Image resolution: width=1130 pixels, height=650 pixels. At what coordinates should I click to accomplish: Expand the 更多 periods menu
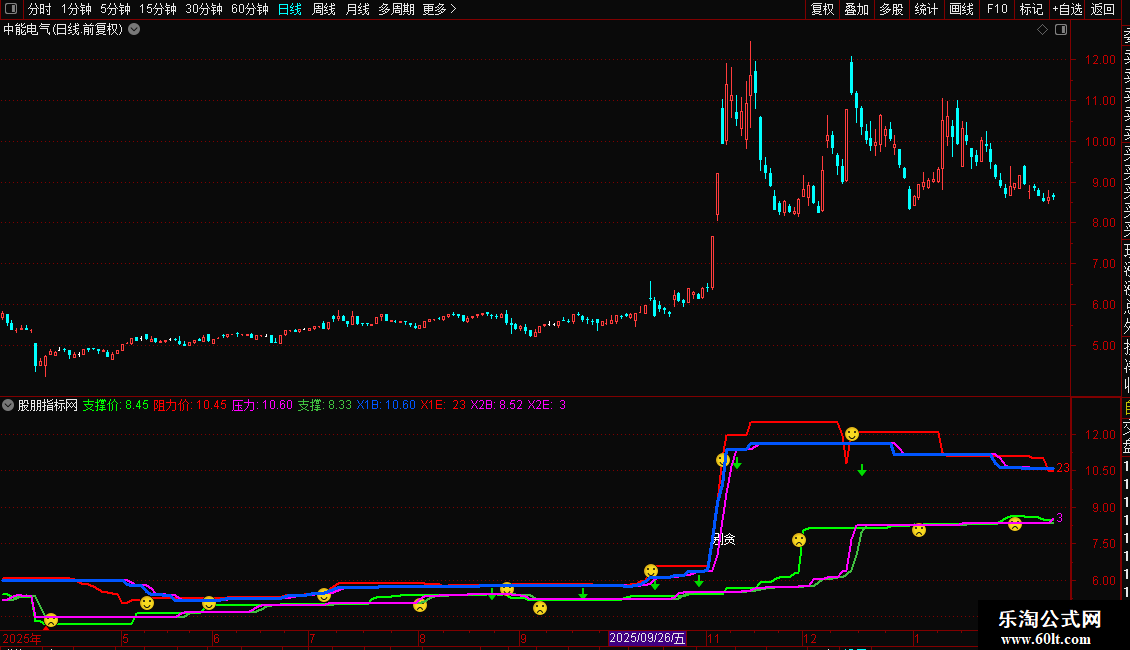pos(440,9)
